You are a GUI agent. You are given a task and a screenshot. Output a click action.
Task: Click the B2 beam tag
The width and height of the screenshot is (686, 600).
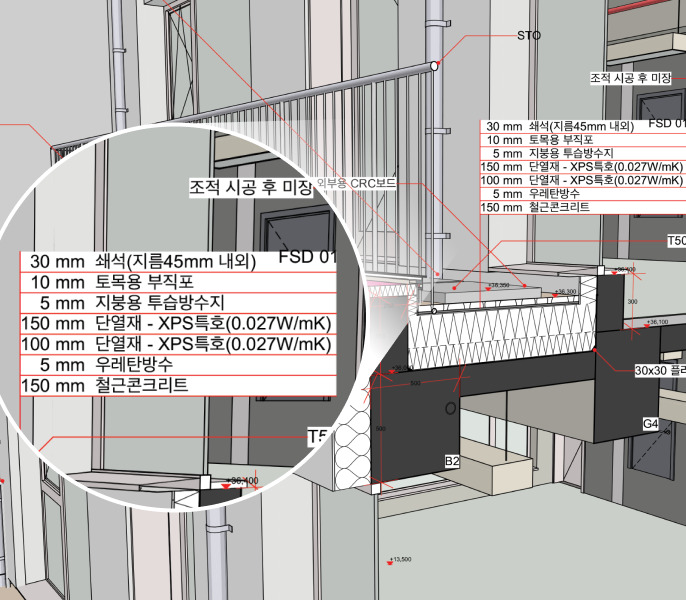coord(452,461)
